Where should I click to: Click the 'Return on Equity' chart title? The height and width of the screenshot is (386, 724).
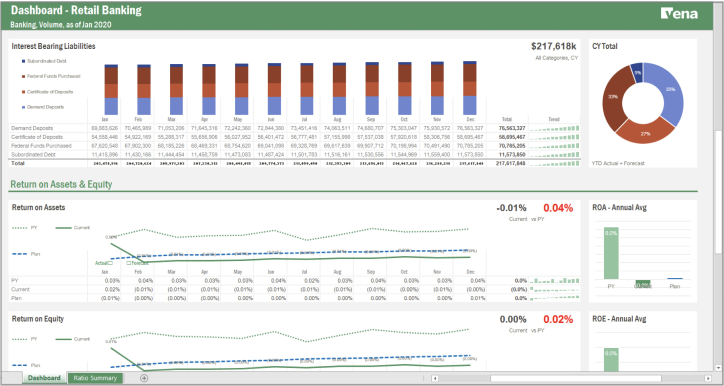coord(38,319)
